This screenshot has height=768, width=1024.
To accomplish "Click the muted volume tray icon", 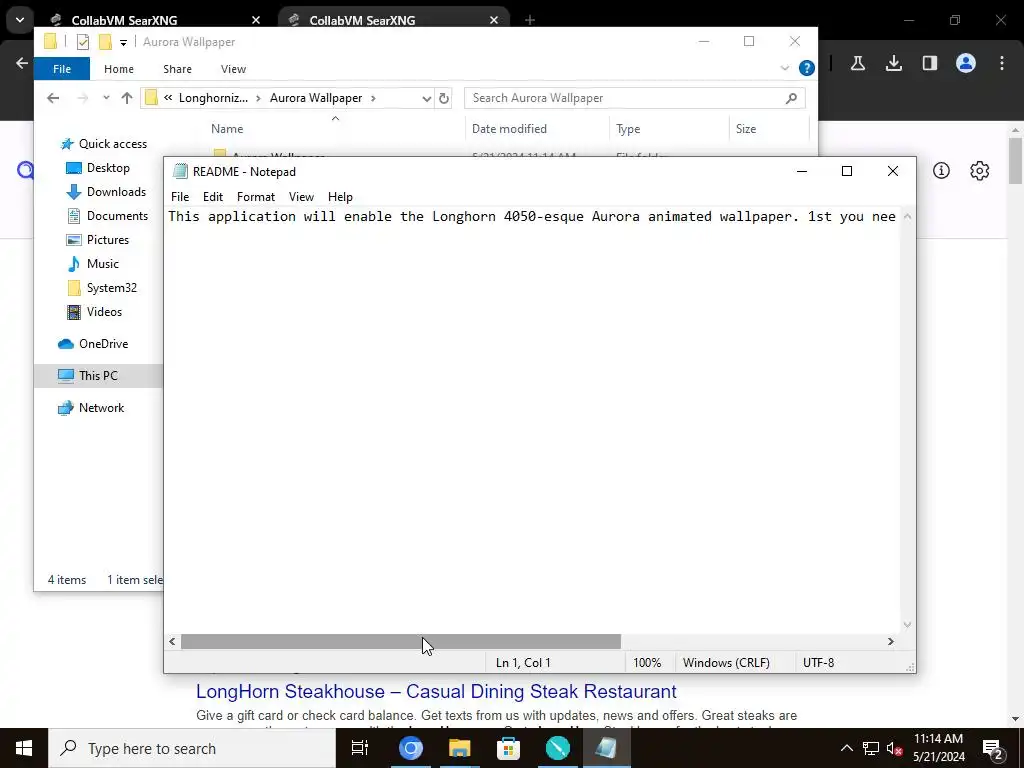I will [895, 748].
